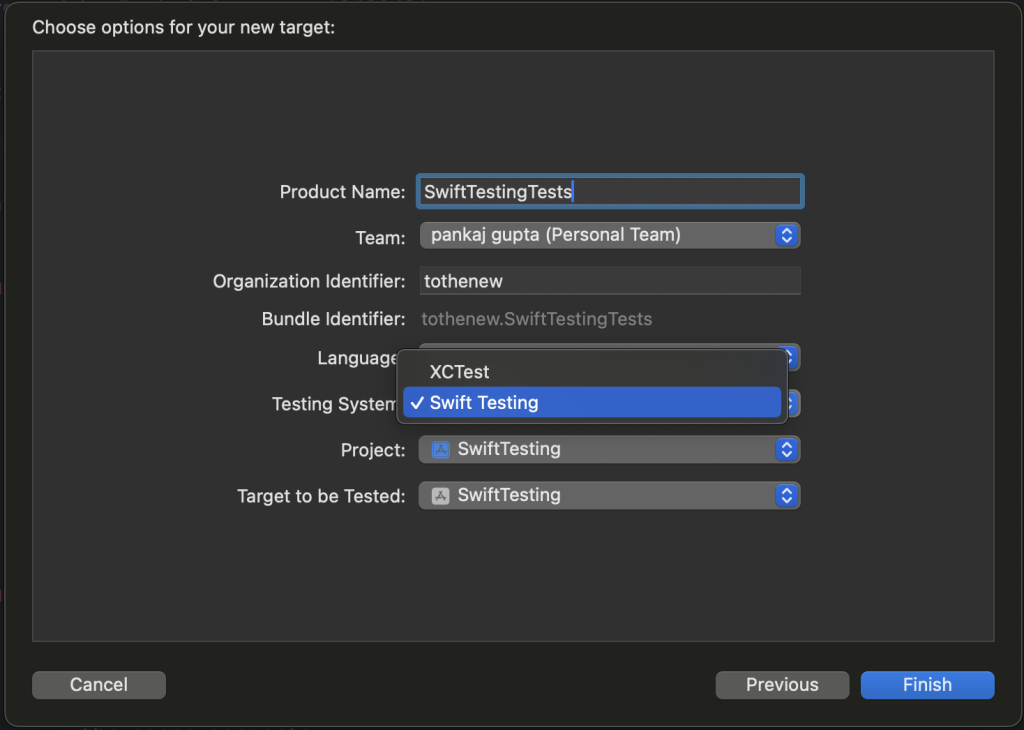The image size is (1024, 730).
Task: Click the chevron arrows on the Project popup
Action: 789,450
